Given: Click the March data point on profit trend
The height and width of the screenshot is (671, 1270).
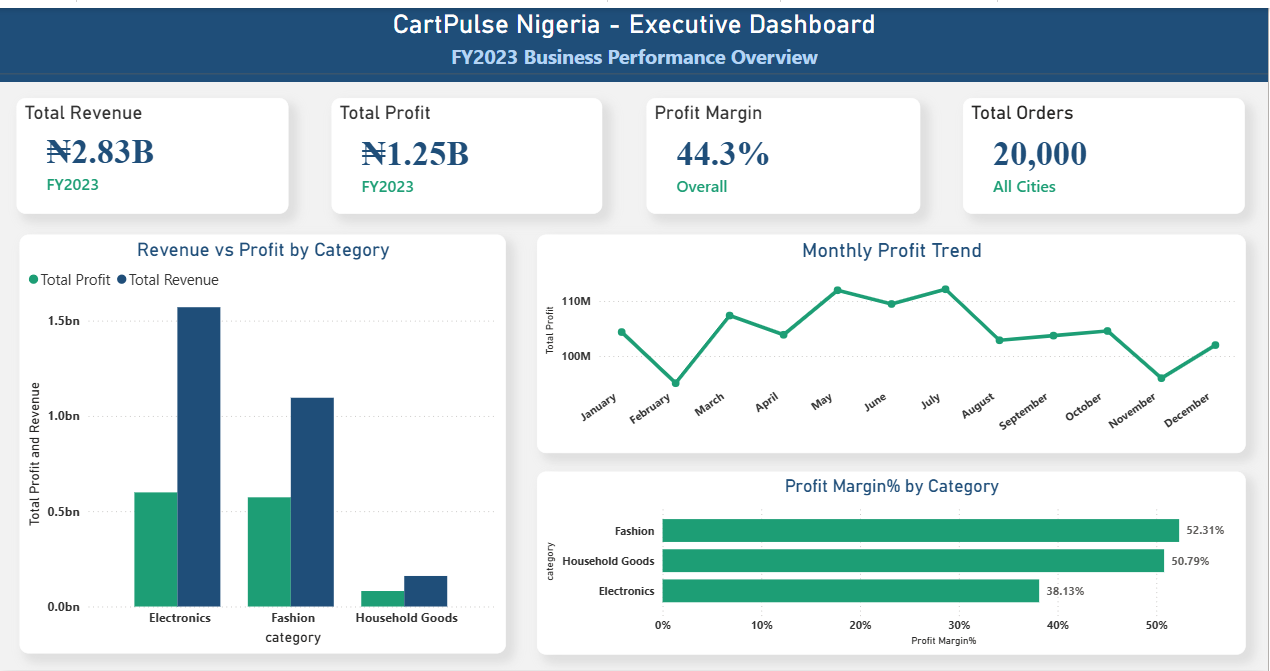Looking at the screenshot, I should (729, 315).
